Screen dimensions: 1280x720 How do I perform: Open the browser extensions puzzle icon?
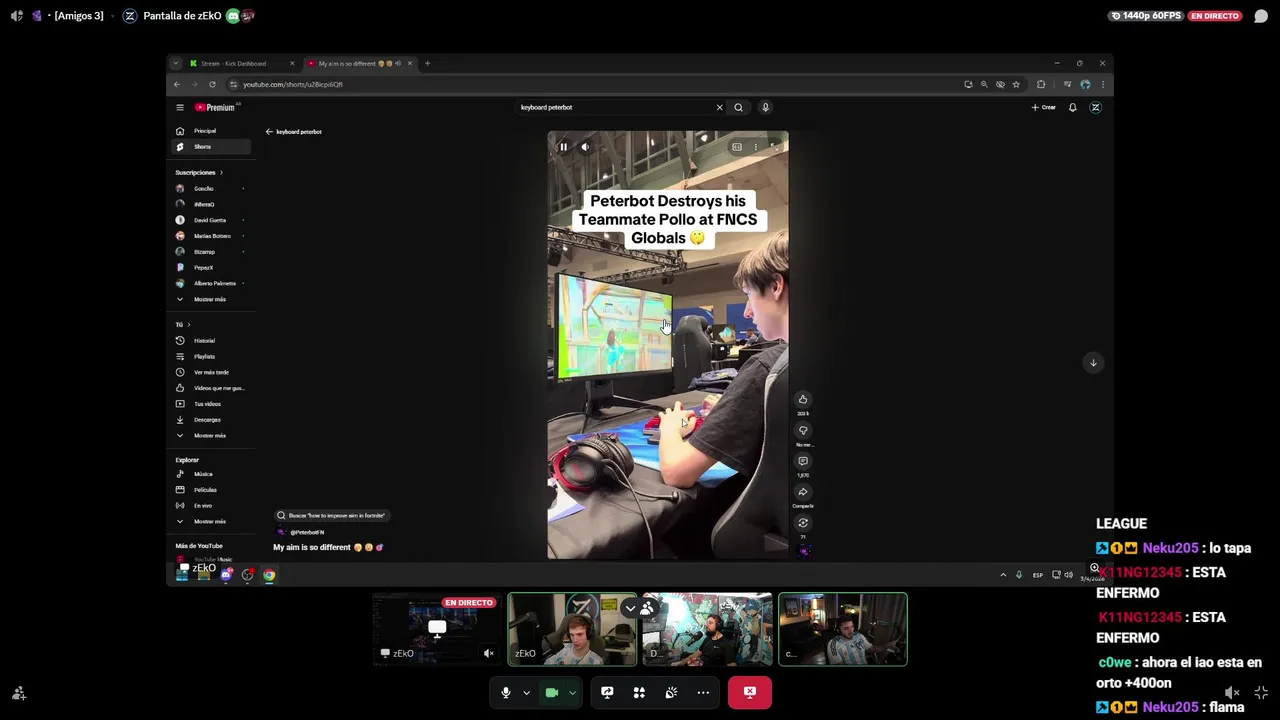tap(1041, 84)
